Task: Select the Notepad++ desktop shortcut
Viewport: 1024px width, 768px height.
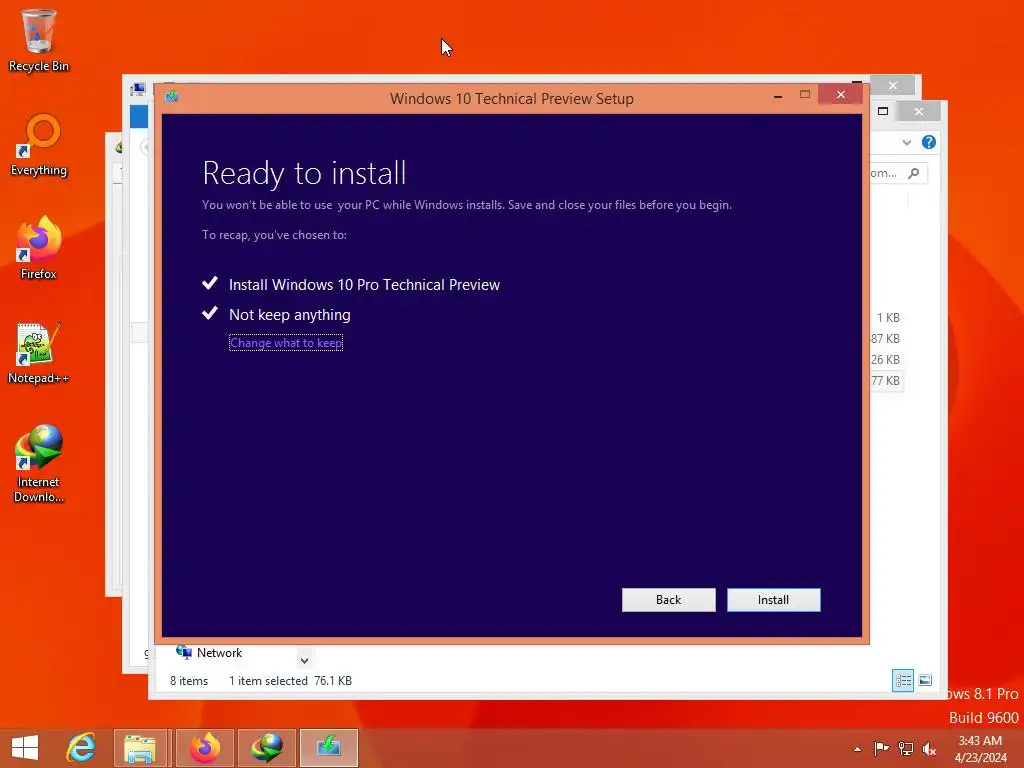Action: point(39,353)
